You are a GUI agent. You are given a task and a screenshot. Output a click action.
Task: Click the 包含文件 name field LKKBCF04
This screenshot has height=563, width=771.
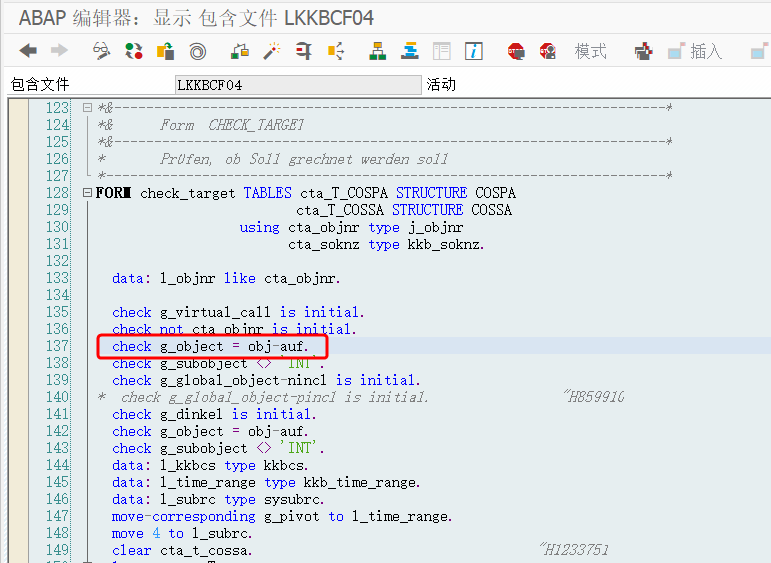click(x=298, y=85)
